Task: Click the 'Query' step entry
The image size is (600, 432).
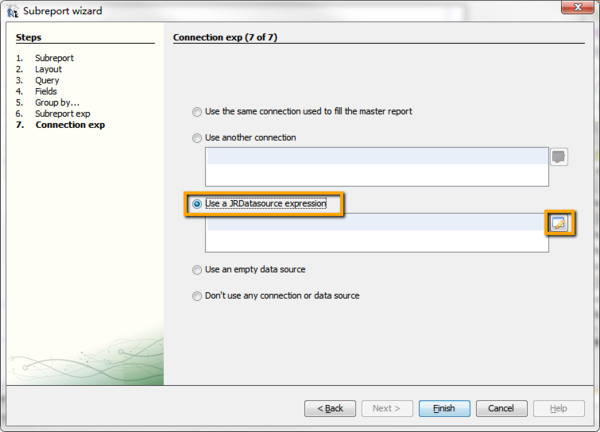Action: point(47,80)
